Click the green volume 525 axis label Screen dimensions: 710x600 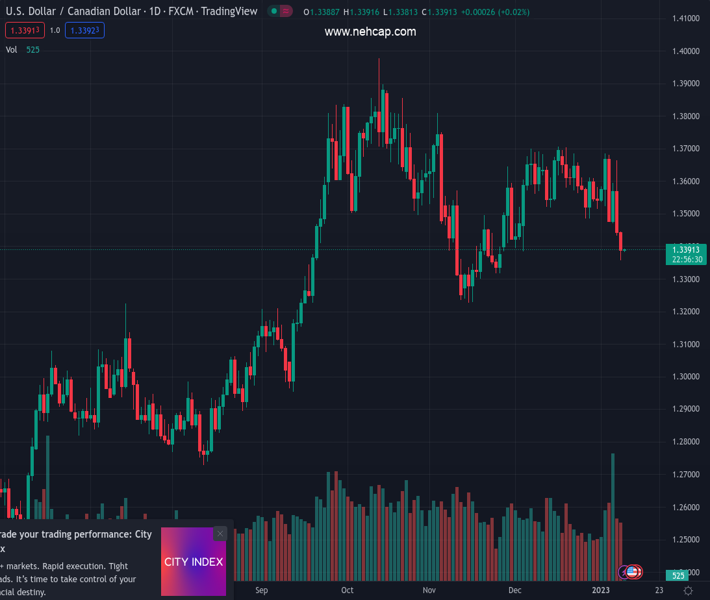[678, 576]
